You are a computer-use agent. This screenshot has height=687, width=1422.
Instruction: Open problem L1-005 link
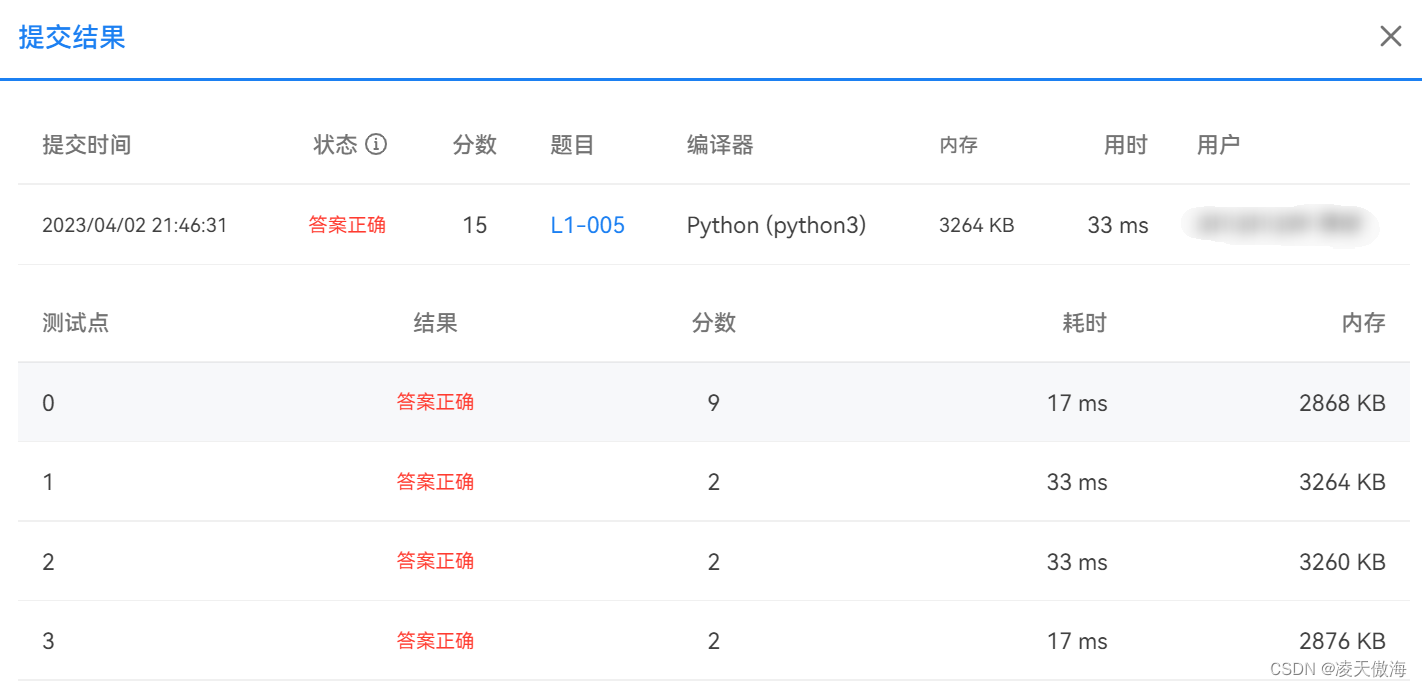click(587, 225)
